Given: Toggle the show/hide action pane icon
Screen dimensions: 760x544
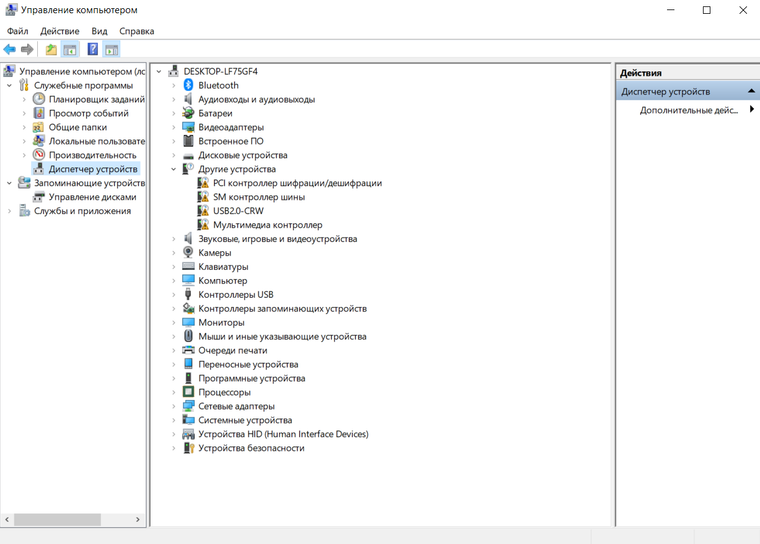Looking at the screenshot, I should [x=111, y=49].
